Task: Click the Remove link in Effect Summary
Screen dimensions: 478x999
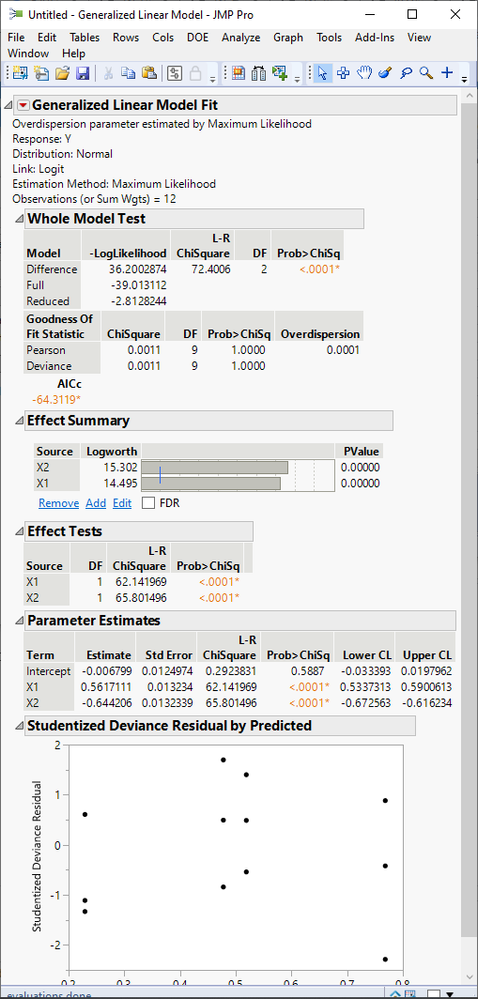Action: (x=59, y=503)
